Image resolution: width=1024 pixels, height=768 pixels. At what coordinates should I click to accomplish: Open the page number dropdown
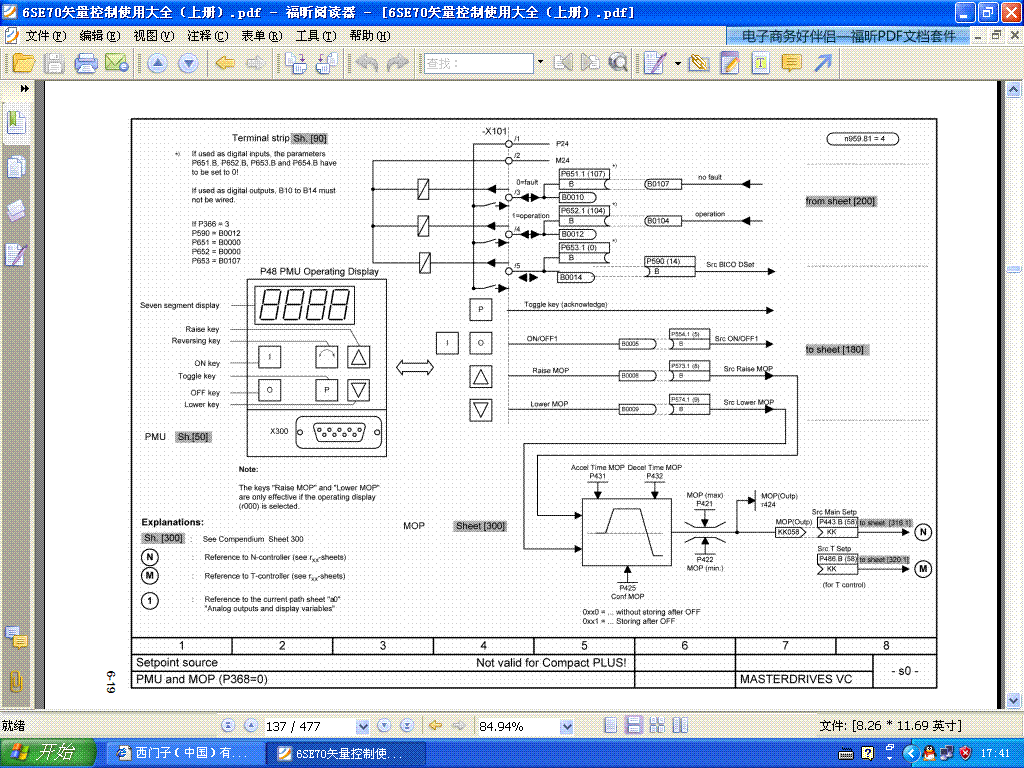[x=362, y=726]
